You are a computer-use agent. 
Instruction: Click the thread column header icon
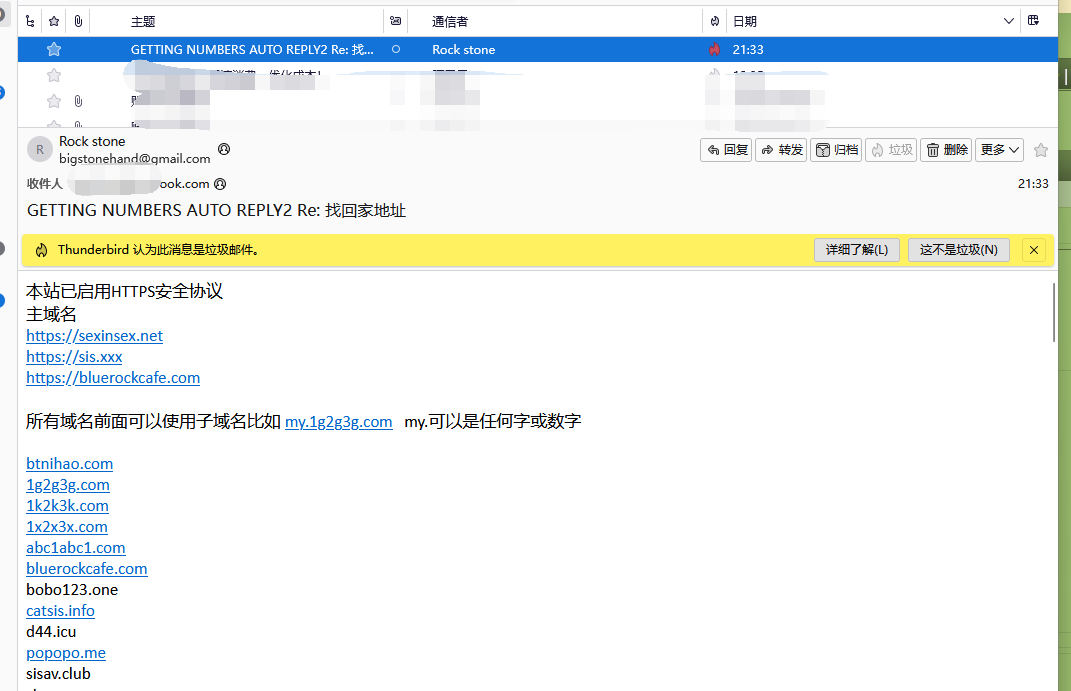pos(30,21)
